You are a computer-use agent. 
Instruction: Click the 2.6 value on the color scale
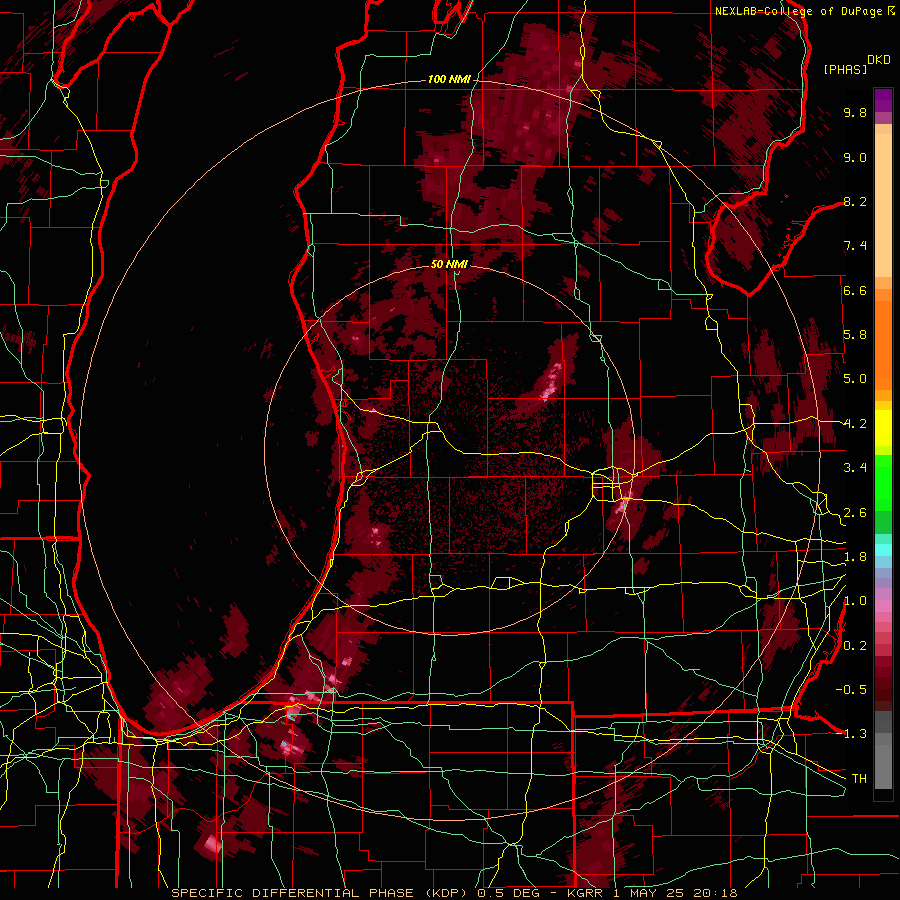[855, 513]
